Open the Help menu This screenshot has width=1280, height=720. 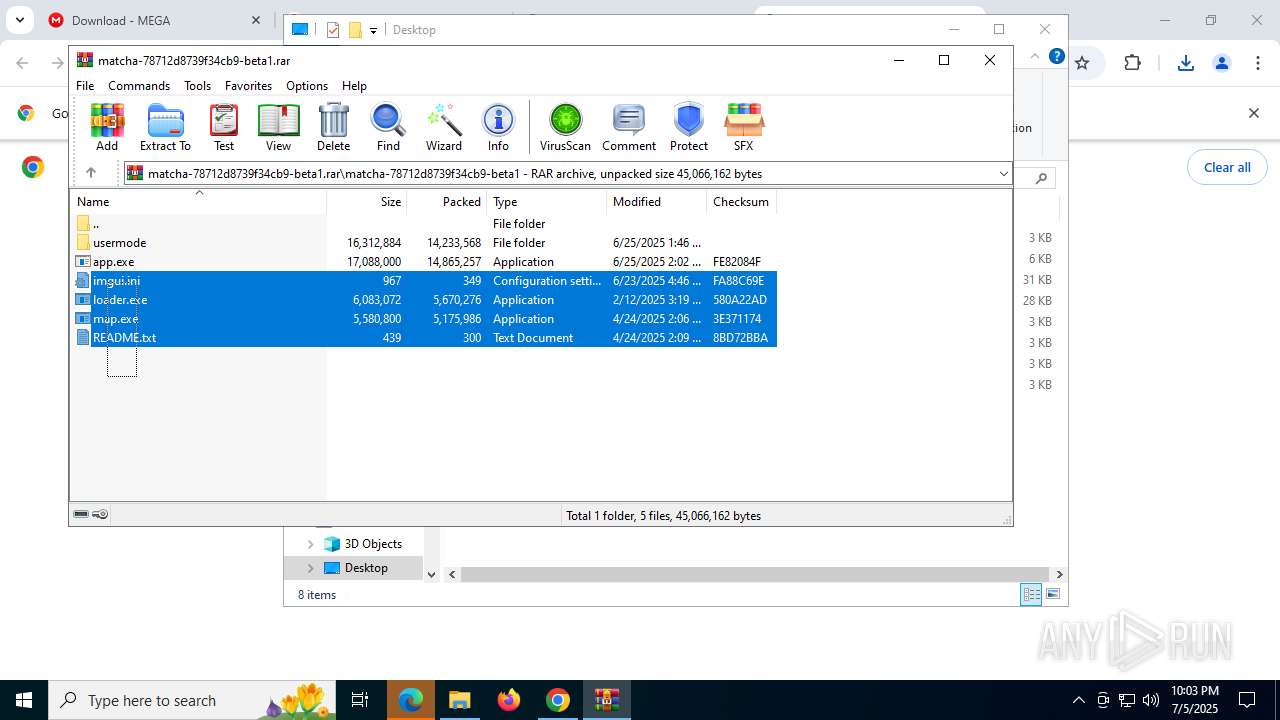[x=354, y=86]
